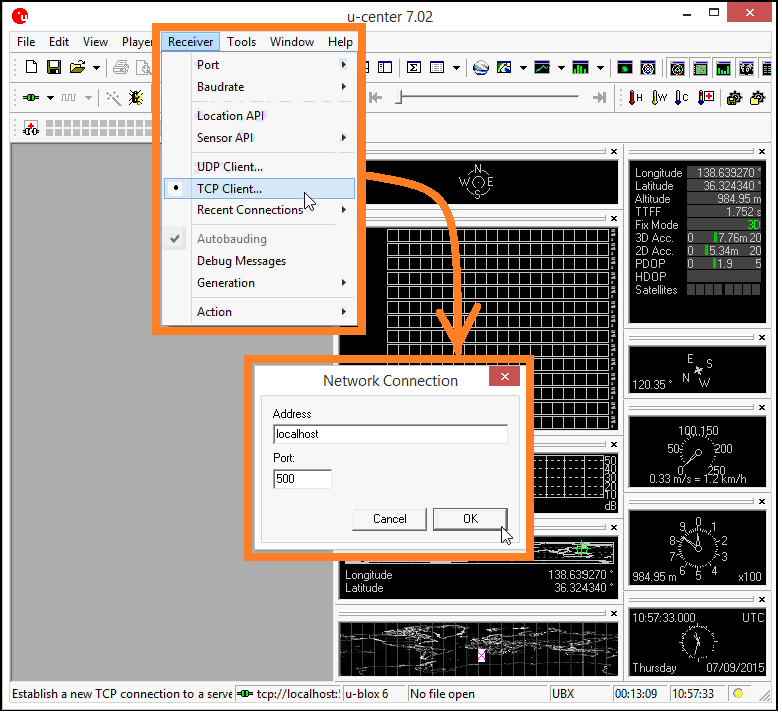The height and width of the screenshot is (714, 782).
Task: Click the New document icon
Action: pyautogui.click(x=31, y=68)
